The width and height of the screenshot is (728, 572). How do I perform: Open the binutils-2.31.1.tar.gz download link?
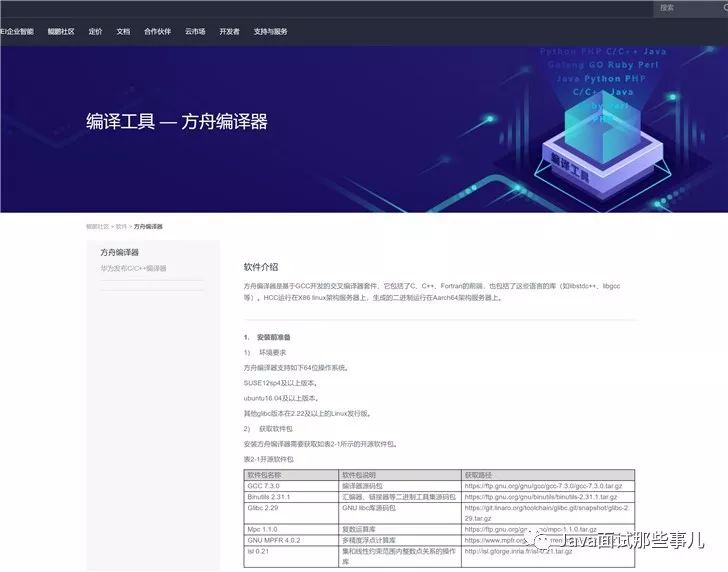coord(541,497)
